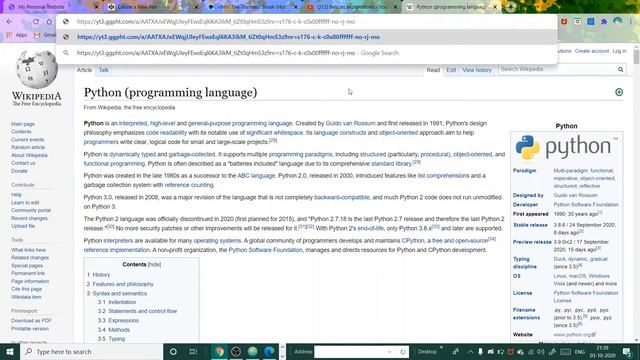
Task: Open the notification center
Action: click(x=627, y=351)
